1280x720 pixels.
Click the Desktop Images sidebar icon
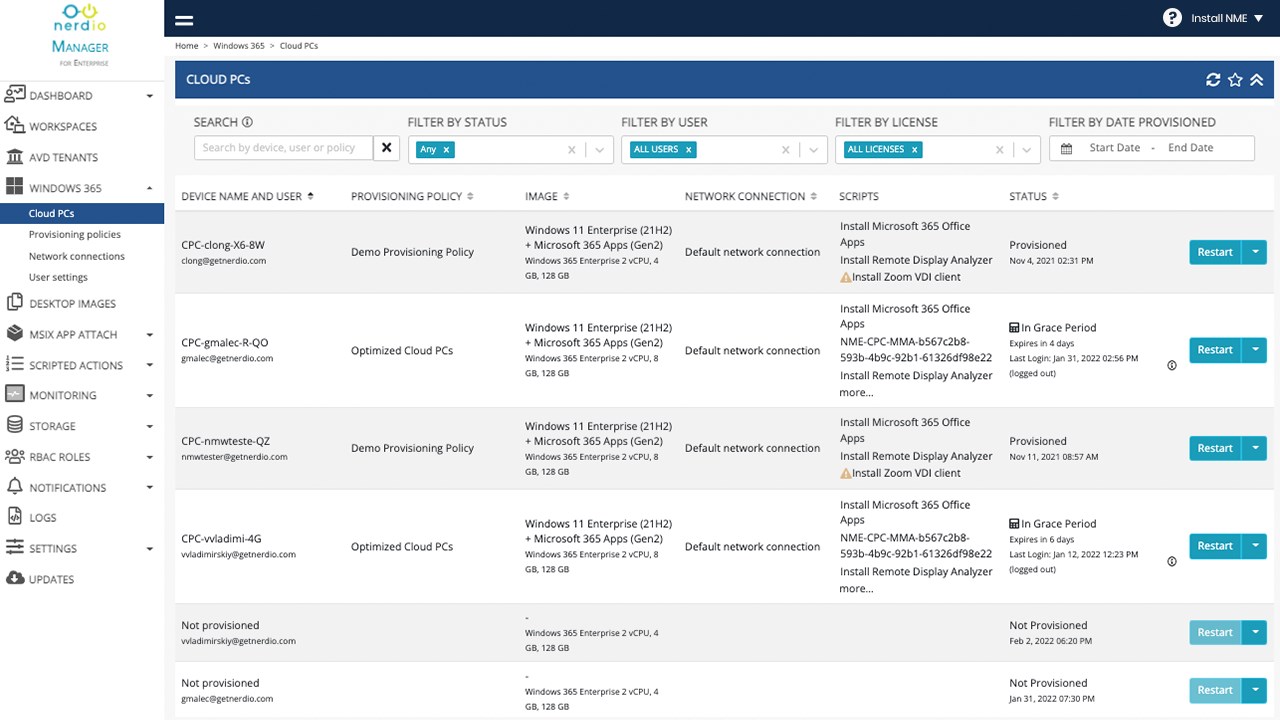point(15,303)
